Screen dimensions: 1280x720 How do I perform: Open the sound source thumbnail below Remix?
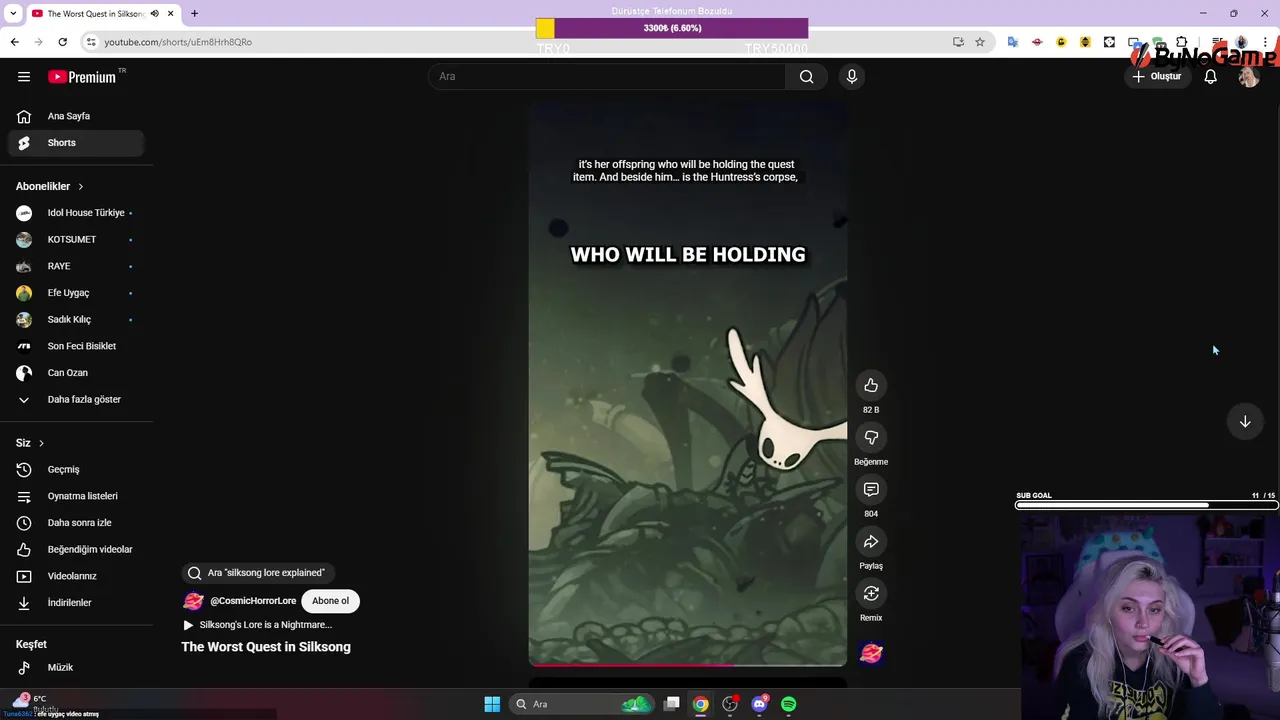[x=871, y=653]
